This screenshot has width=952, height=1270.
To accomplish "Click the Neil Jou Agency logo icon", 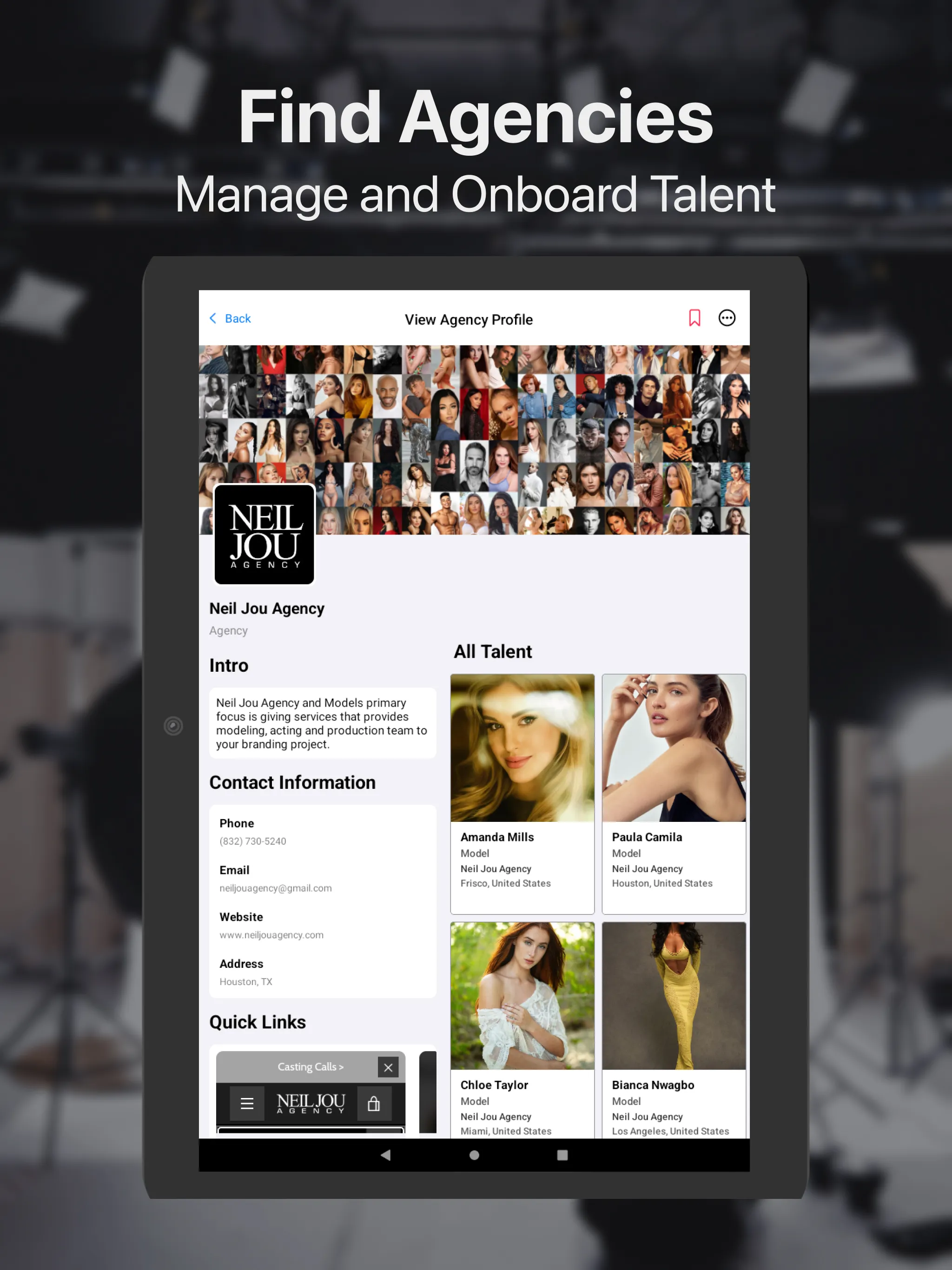I will (265, 535).
